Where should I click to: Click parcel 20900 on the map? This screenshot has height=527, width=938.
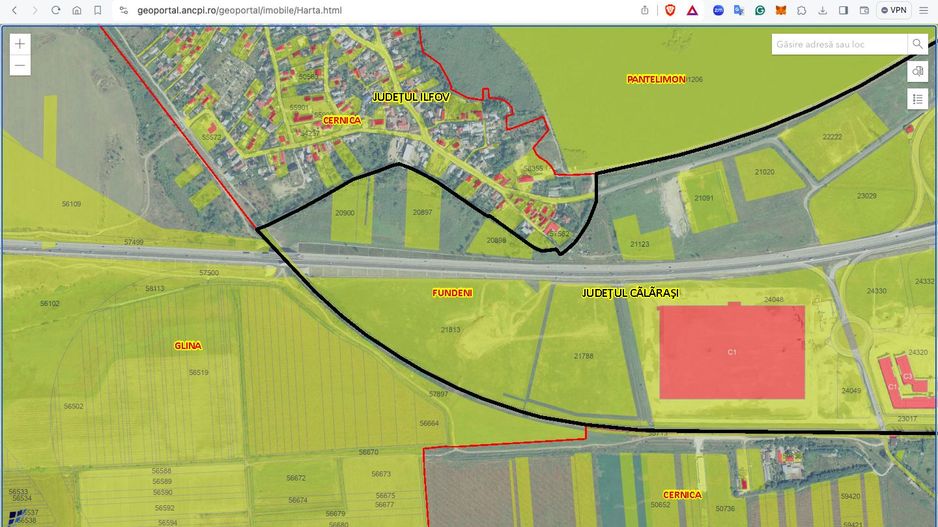click(x=345, y=212)
